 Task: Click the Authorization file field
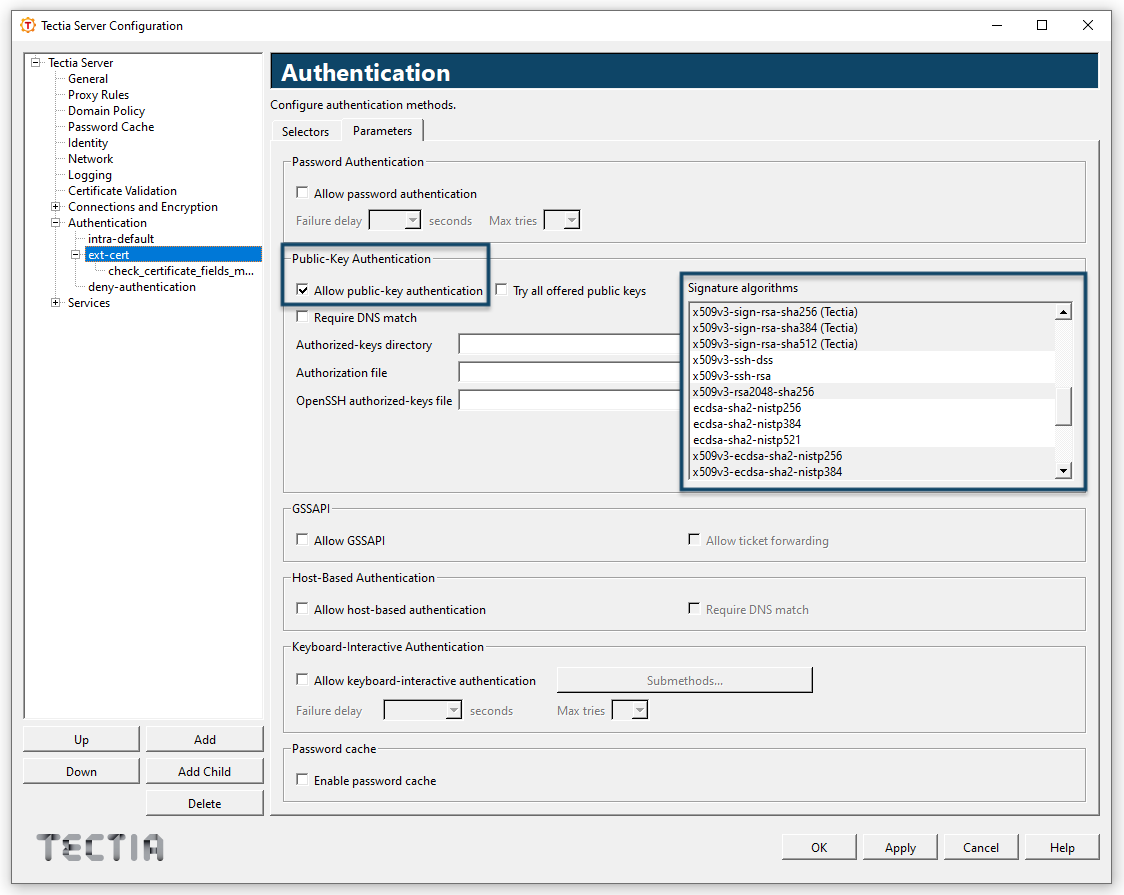570,373
